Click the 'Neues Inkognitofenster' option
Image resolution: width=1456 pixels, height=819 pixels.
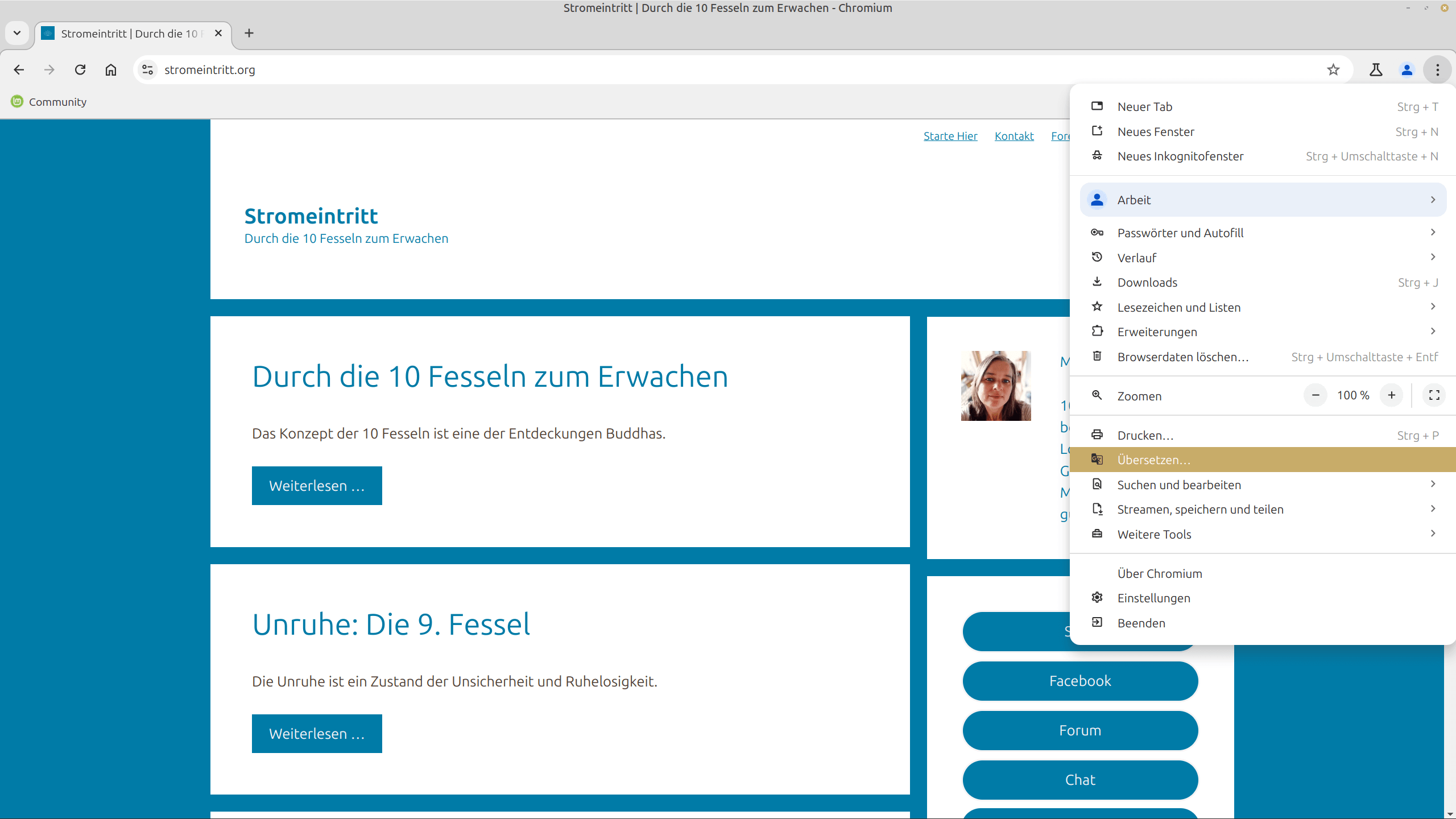(x=1180, y=156)
